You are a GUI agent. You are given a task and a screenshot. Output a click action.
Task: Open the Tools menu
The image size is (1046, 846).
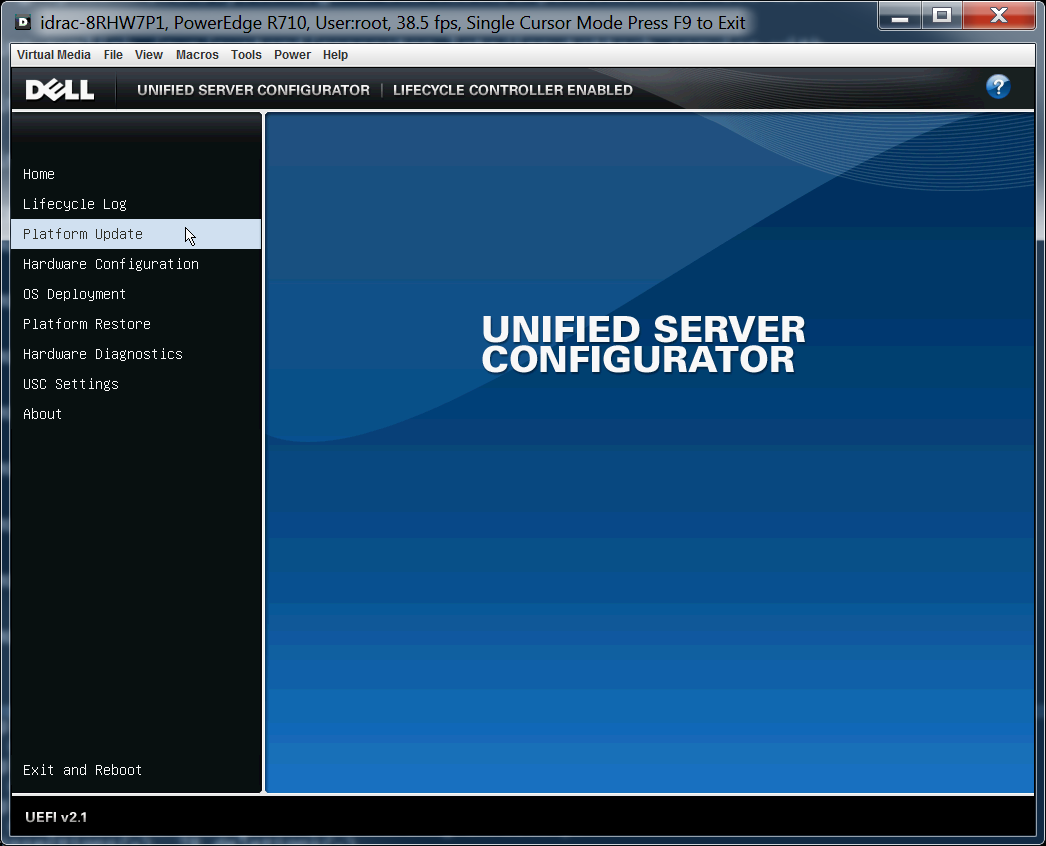coord(246,55)
